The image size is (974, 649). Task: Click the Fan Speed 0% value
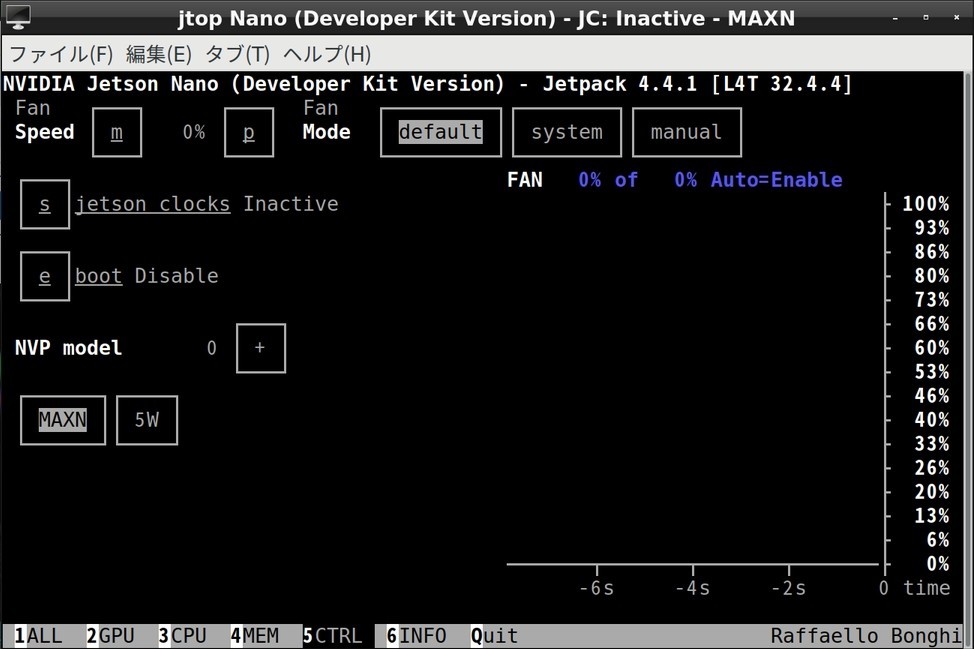tap(194, 132)
